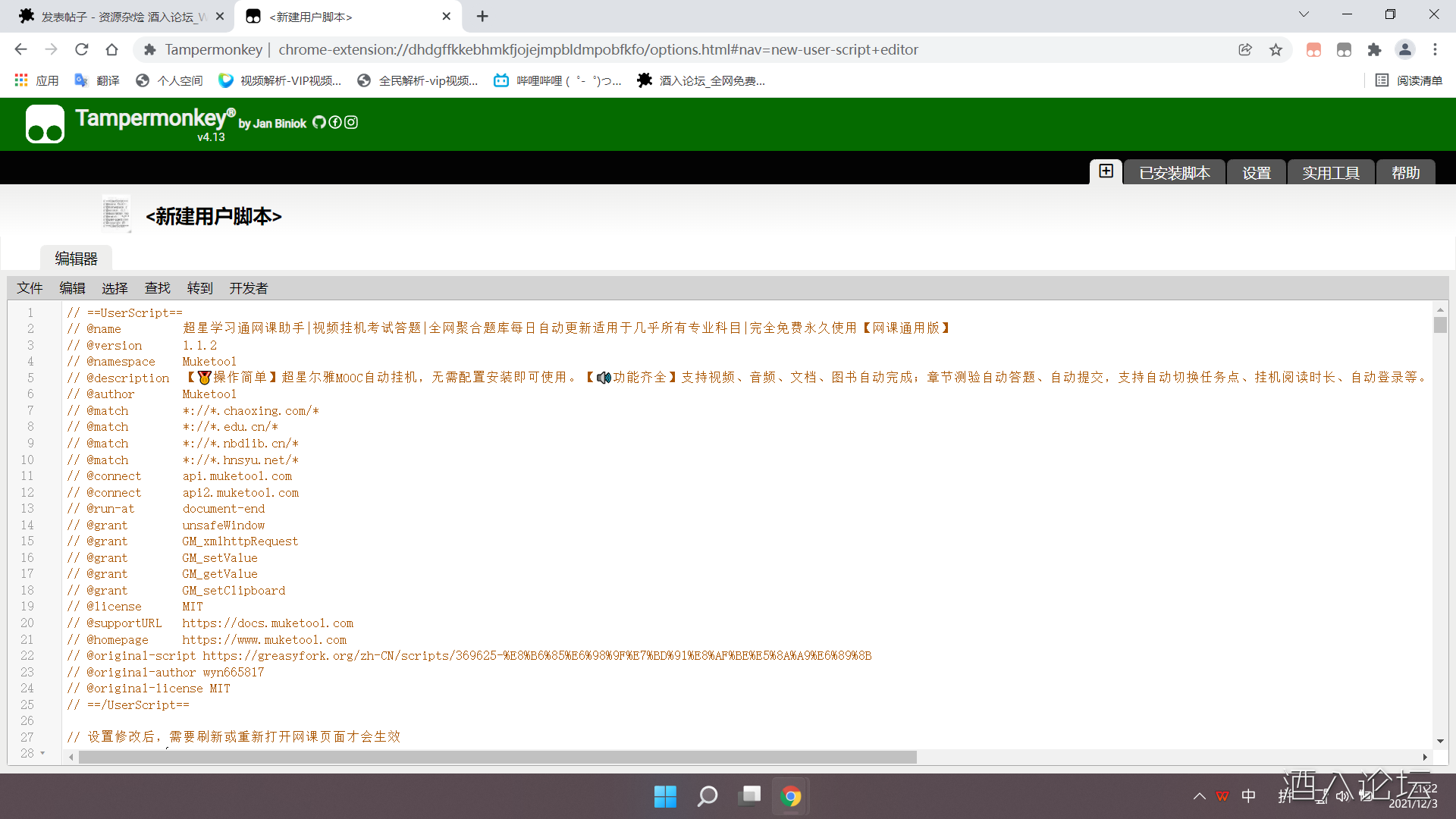1456x819 pixels.
Task: Toggle Chinese input method indicator 中
Action: click(x=1248, y=796)
